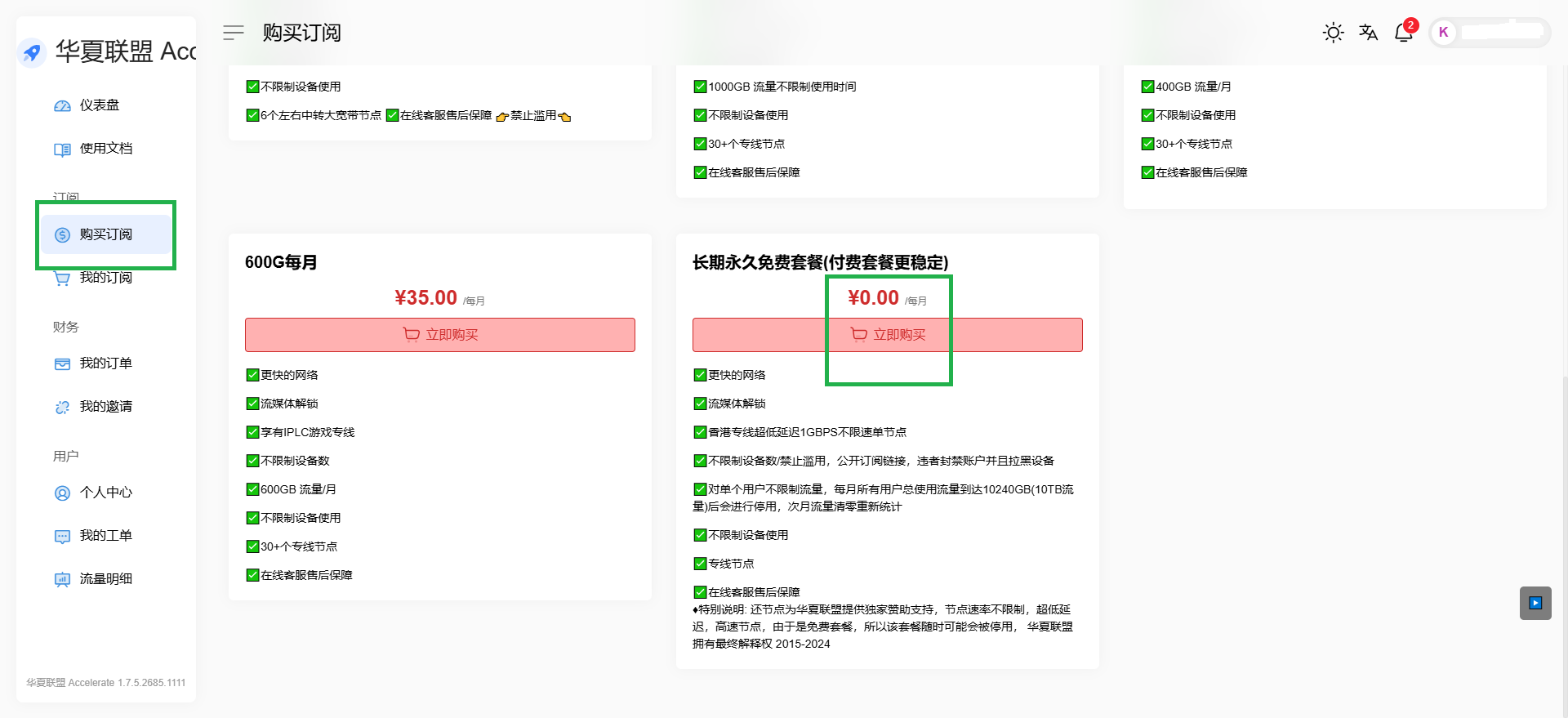Click 流量明细 chart icon
The width and height of the screenshot is (1568, 718).
click(x=62, y=580)
